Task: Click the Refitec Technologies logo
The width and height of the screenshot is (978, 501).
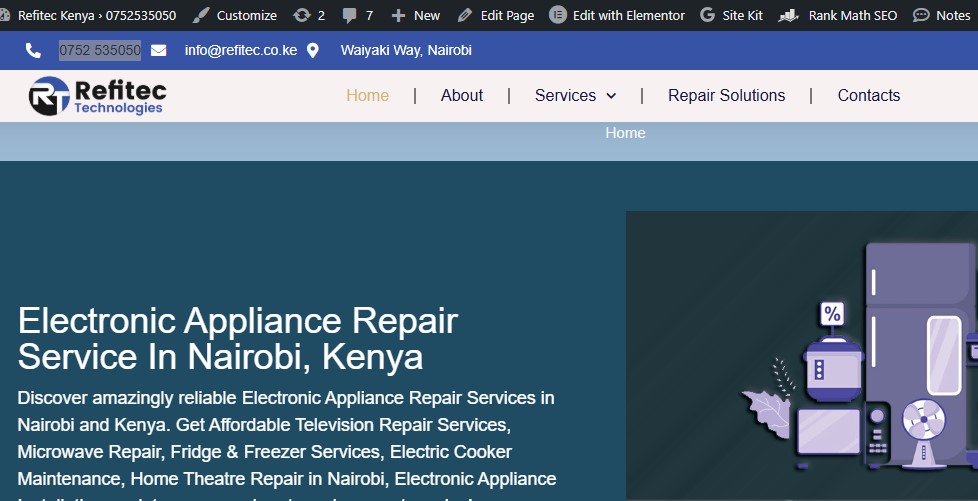Action: point(97,96)
